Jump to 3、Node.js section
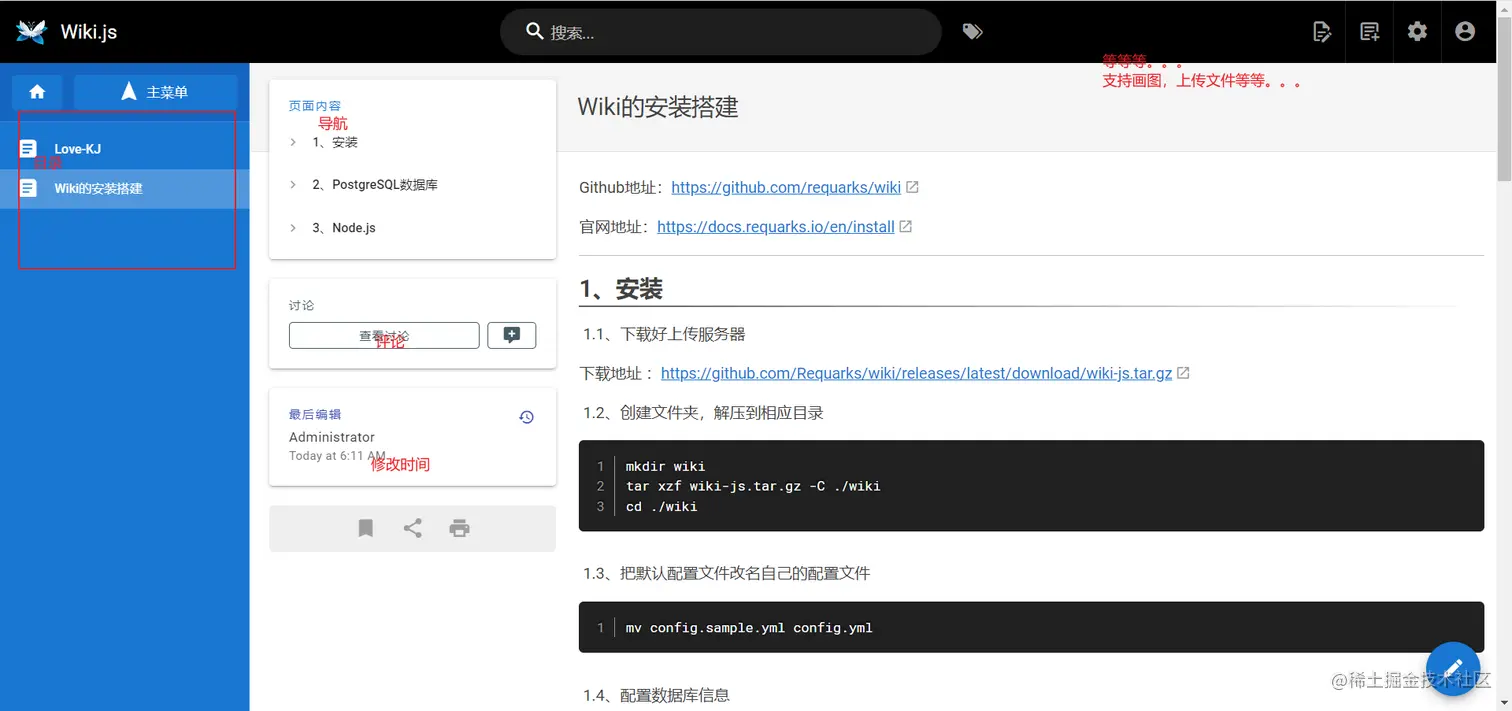This screenshot has width=1512, height=711. (x=344, y=228)
